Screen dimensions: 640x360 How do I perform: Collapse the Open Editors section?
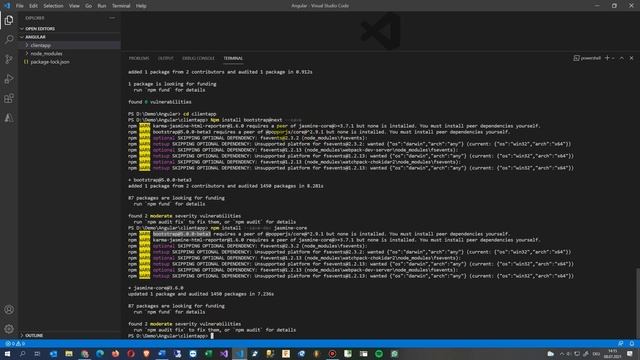[x=70, y=29]
